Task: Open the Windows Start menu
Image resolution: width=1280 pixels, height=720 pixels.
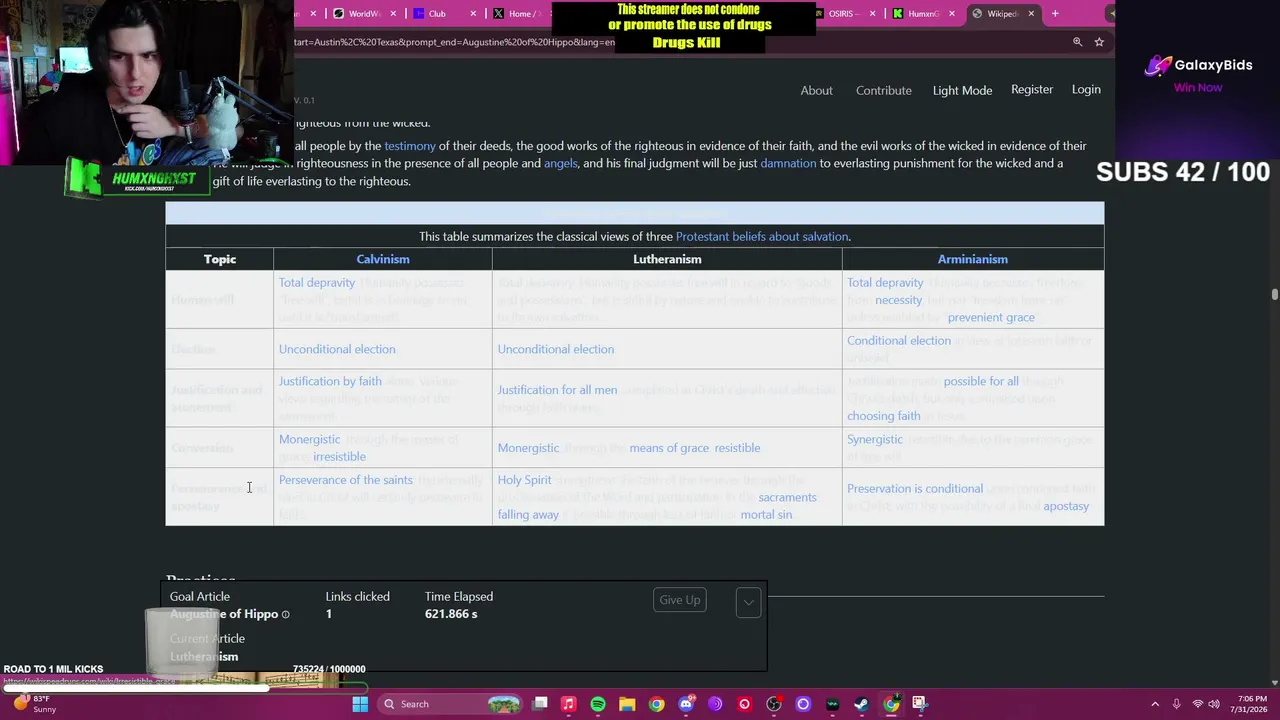Action: click(x=360, y=704)
